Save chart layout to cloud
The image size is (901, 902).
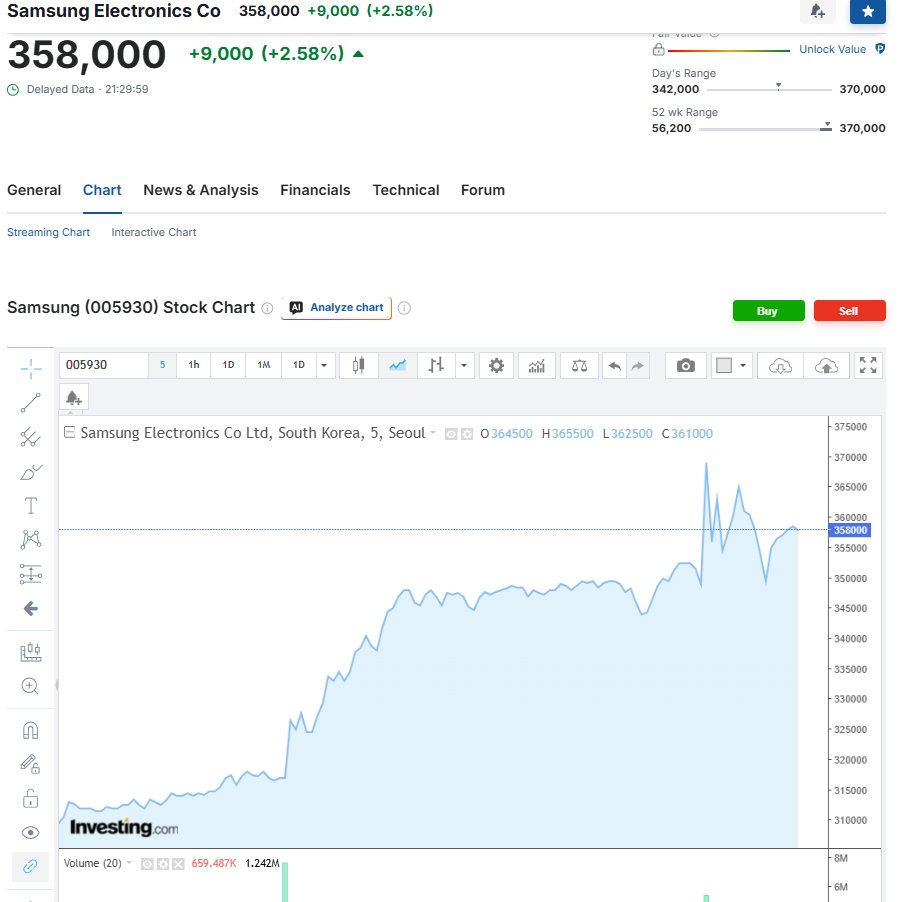click(x=826, y=365)
